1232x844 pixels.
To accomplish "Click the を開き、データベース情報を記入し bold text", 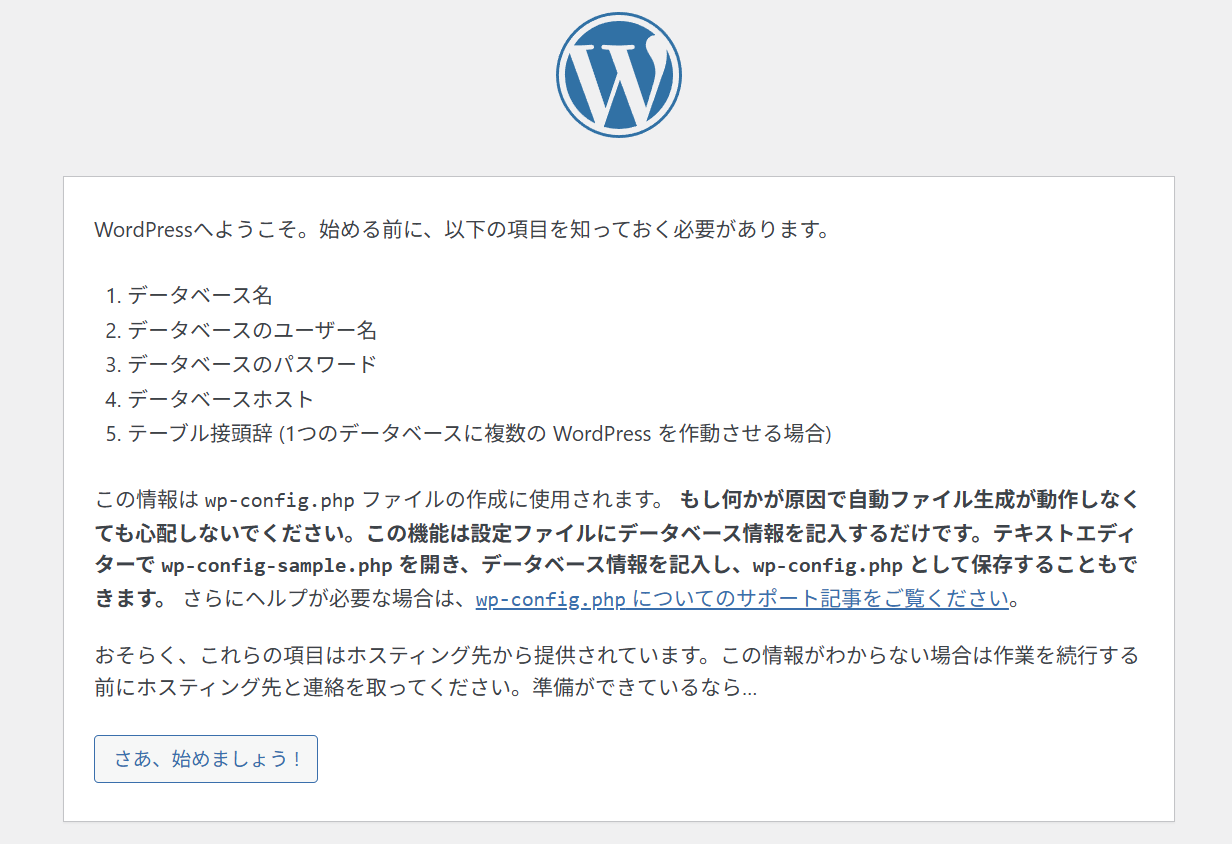I will pyautogui.click(x=570, y=565).
